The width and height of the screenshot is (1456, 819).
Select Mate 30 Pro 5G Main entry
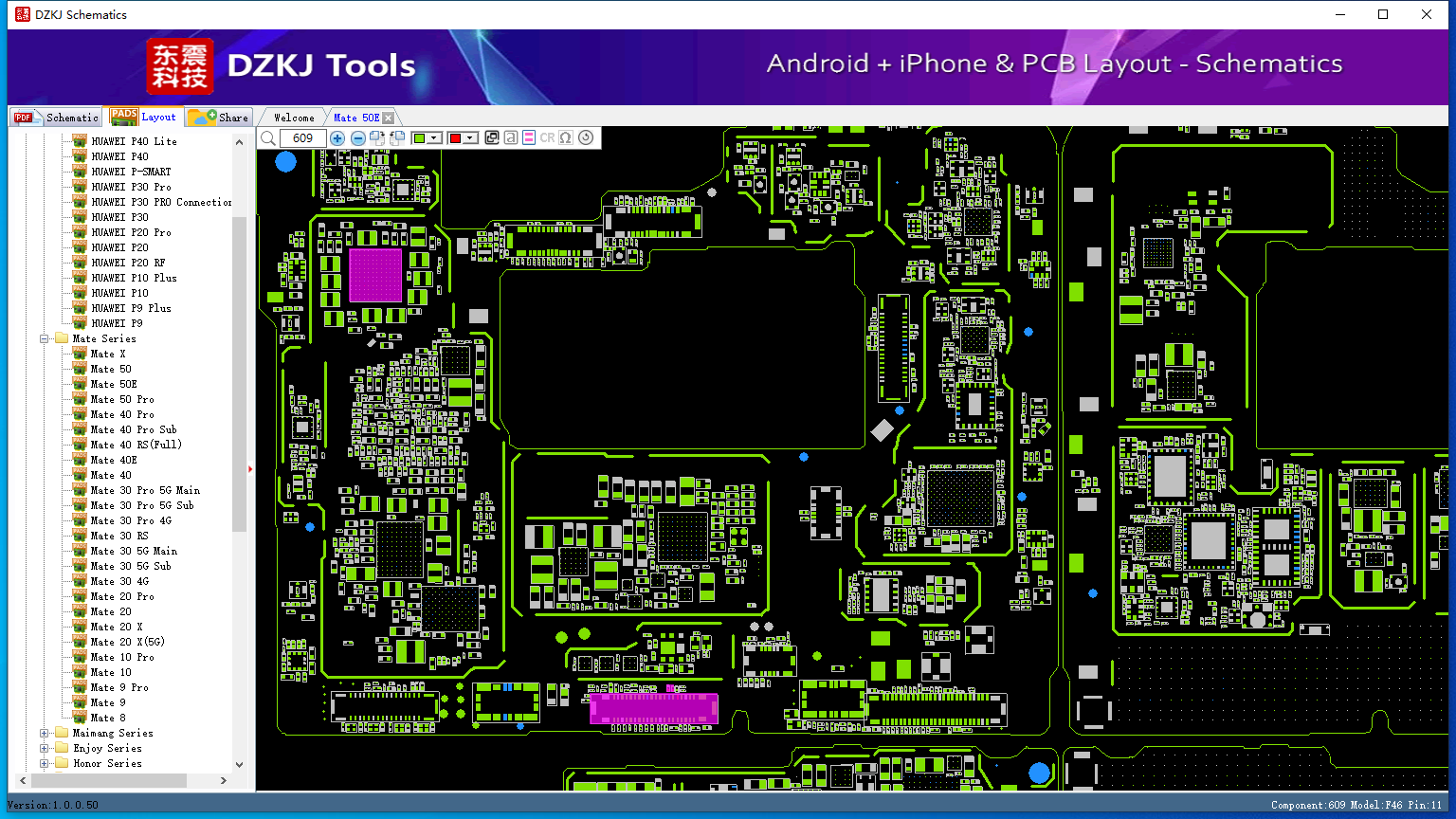click(145, 490)
